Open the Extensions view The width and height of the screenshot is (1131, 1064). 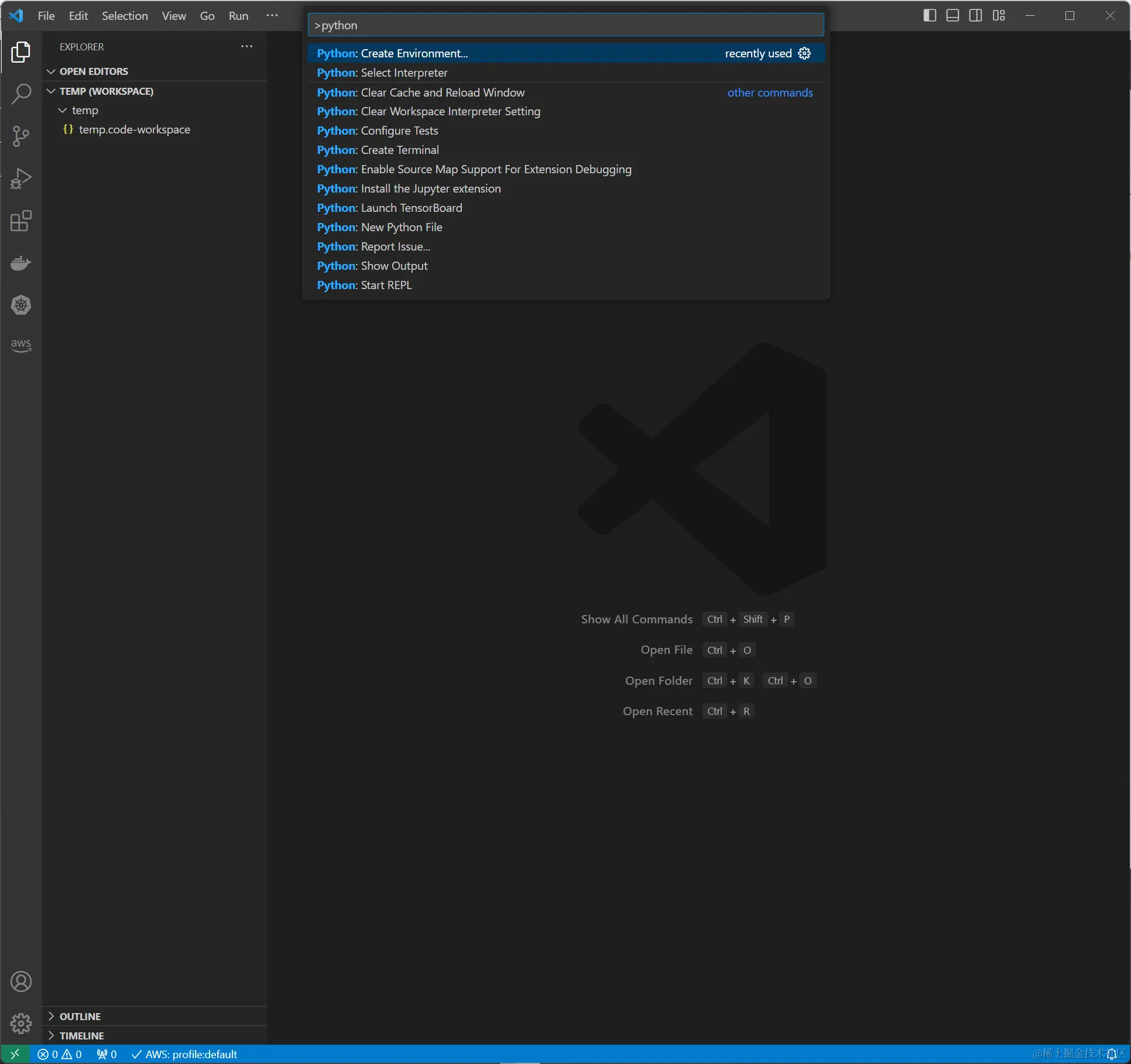pyautogui.click(x=21, y=221)
